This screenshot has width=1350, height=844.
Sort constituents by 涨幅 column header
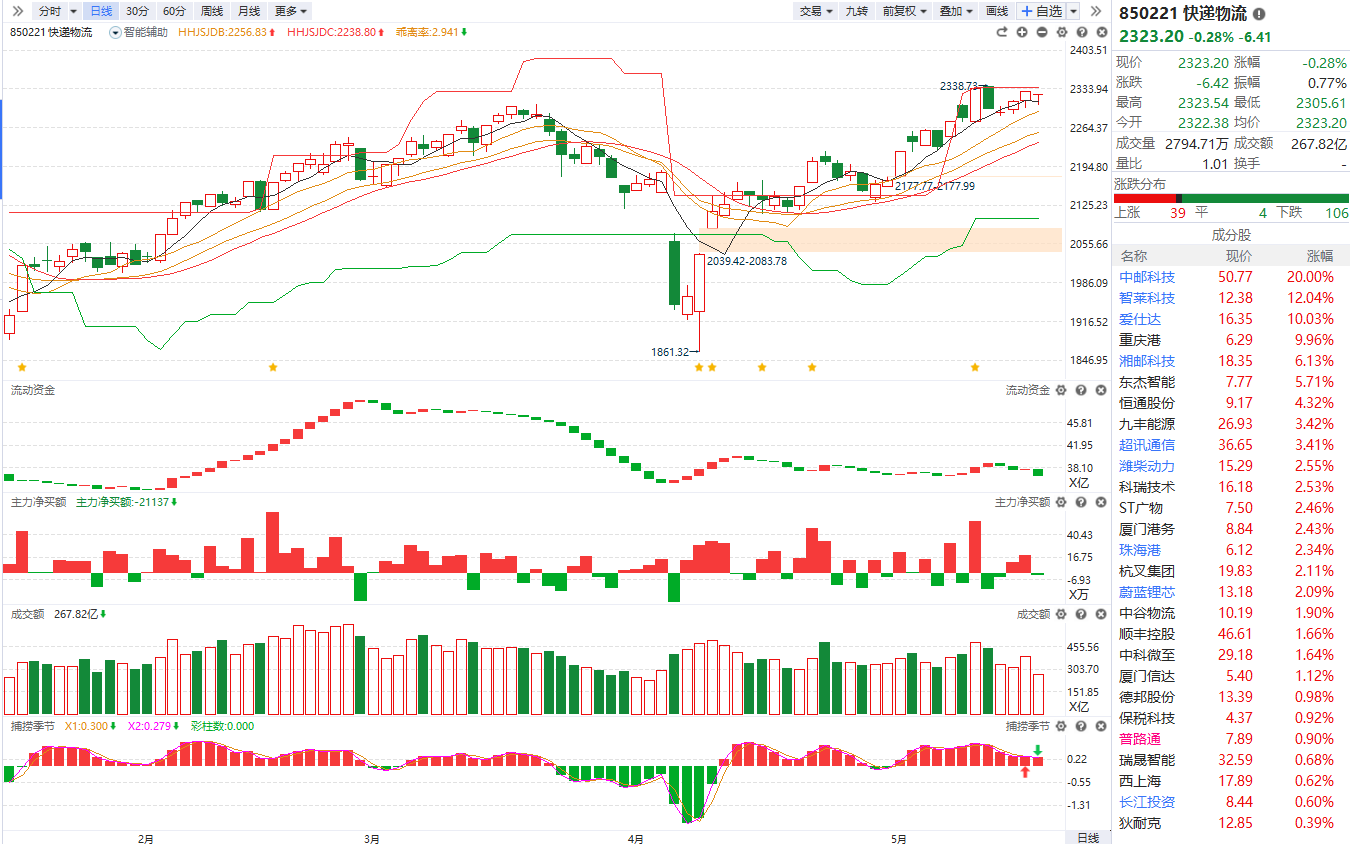(1319, 256)
